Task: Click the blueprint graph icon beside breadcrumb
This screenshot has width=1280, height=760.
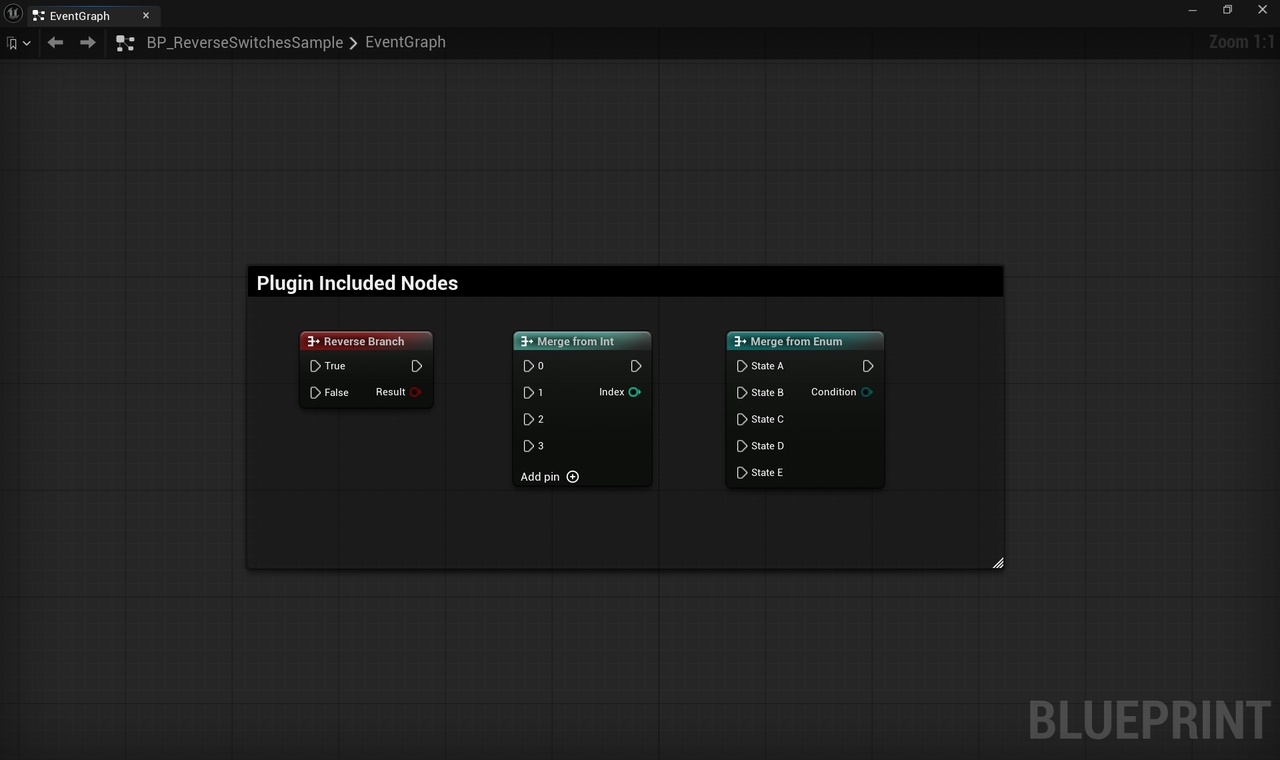Action: pyautogui.click(x=125, y=43)
